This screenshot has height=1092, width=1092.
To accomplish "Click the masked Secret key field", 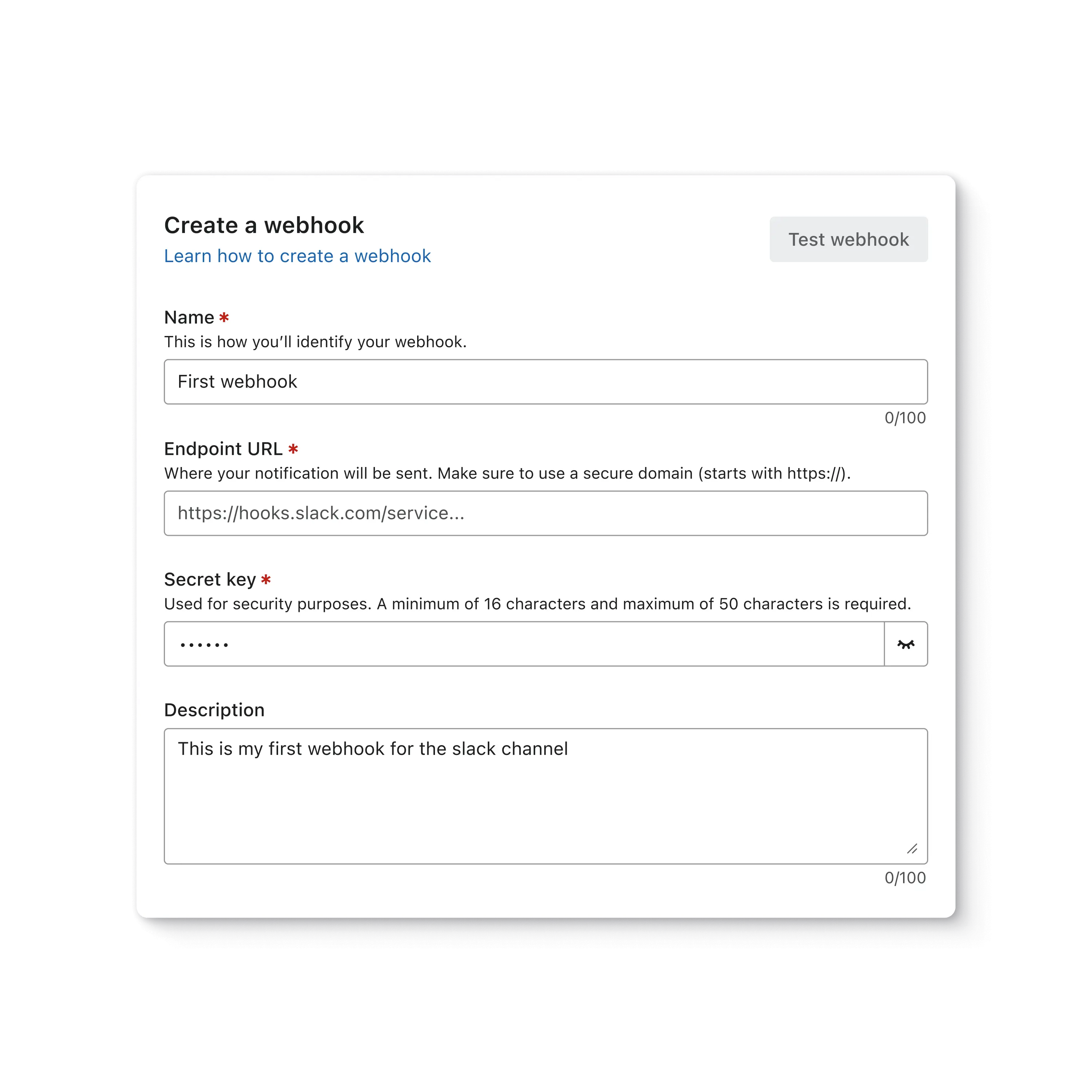I will point(509,644).
